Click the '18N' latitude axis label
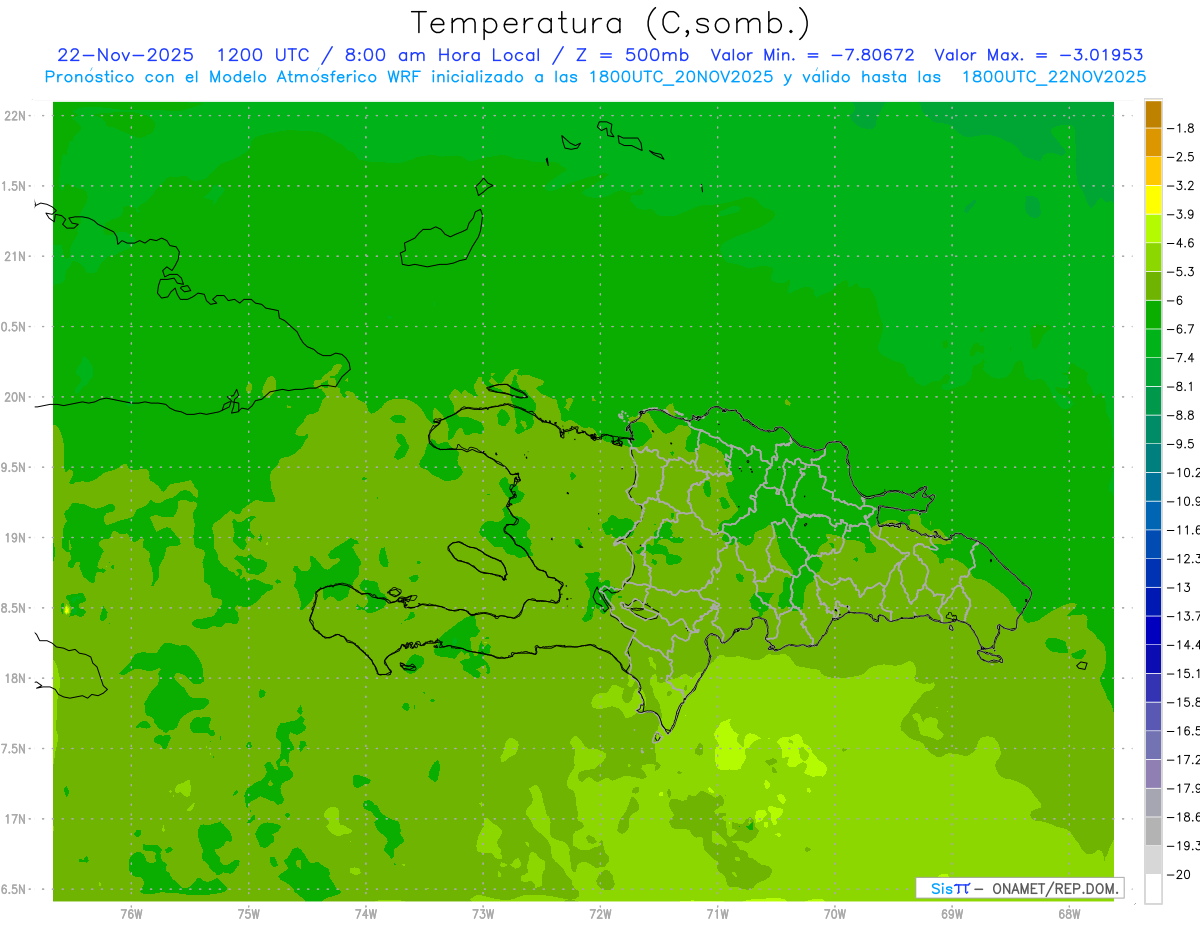The height and width of the screenshot is (927, 1200). pos(15,678)
